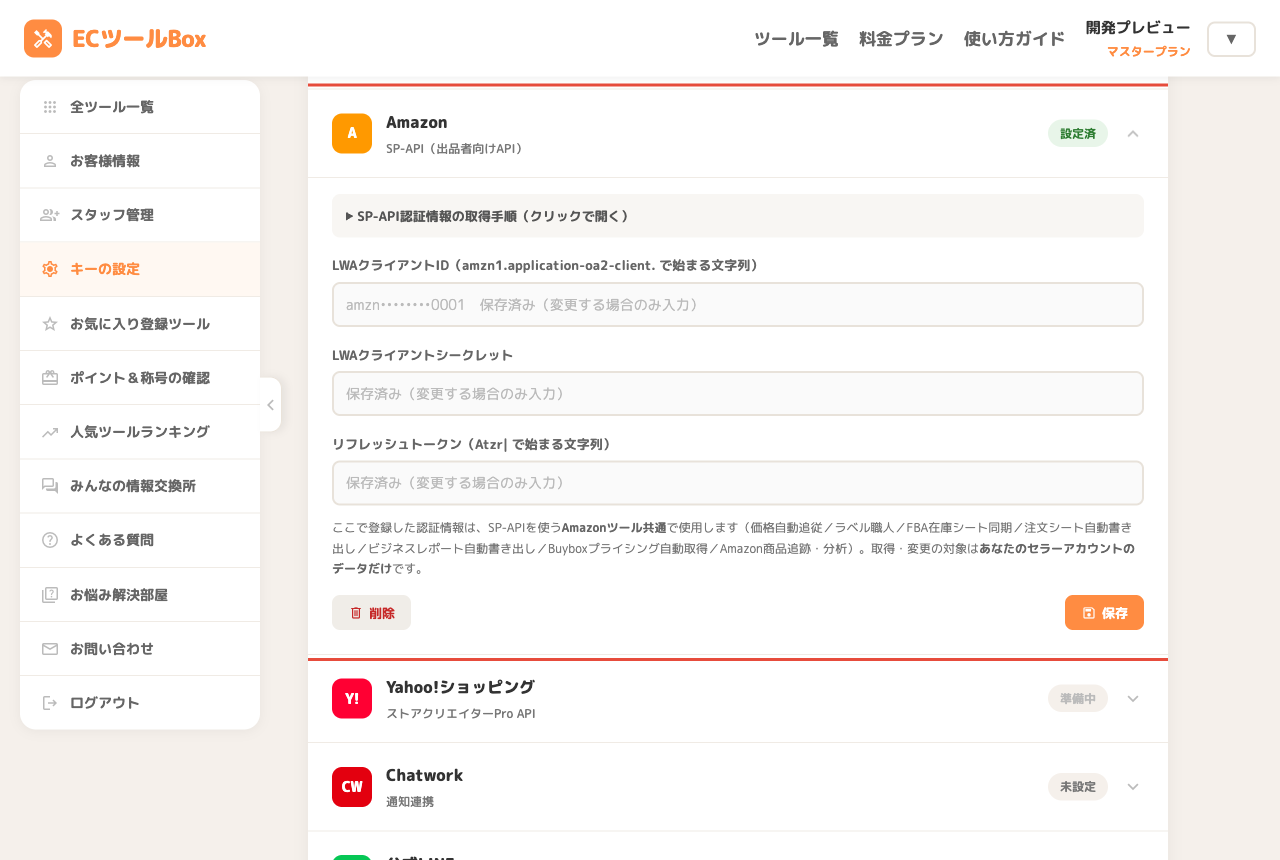The width and height of the screenshot is (1280, 860).
Task: Open 料金プラン in the top navigation
Action: coord(901,39)
